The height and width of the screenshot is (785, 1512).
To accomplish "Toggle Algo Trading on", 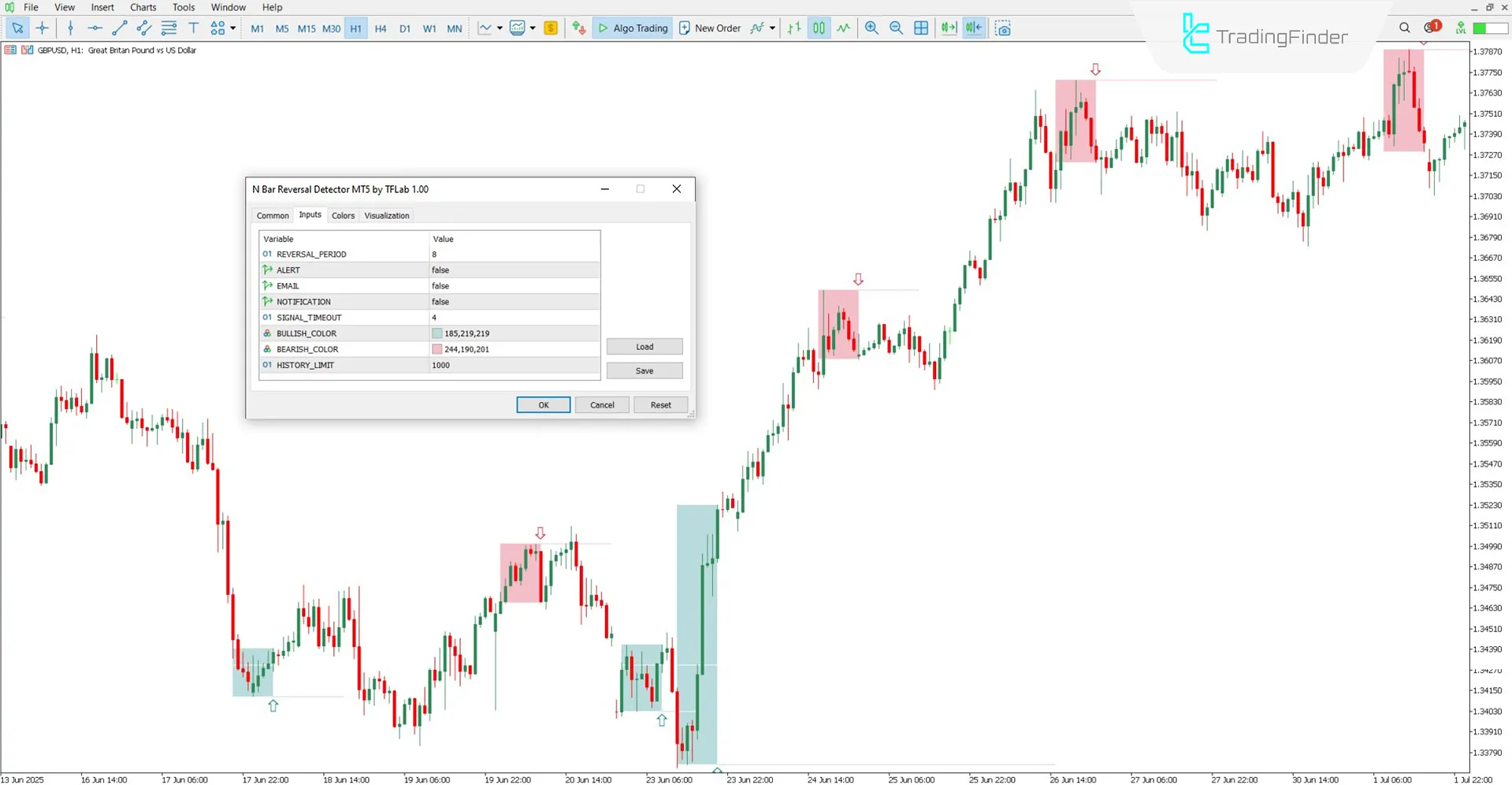I will (x=632, y=28).
